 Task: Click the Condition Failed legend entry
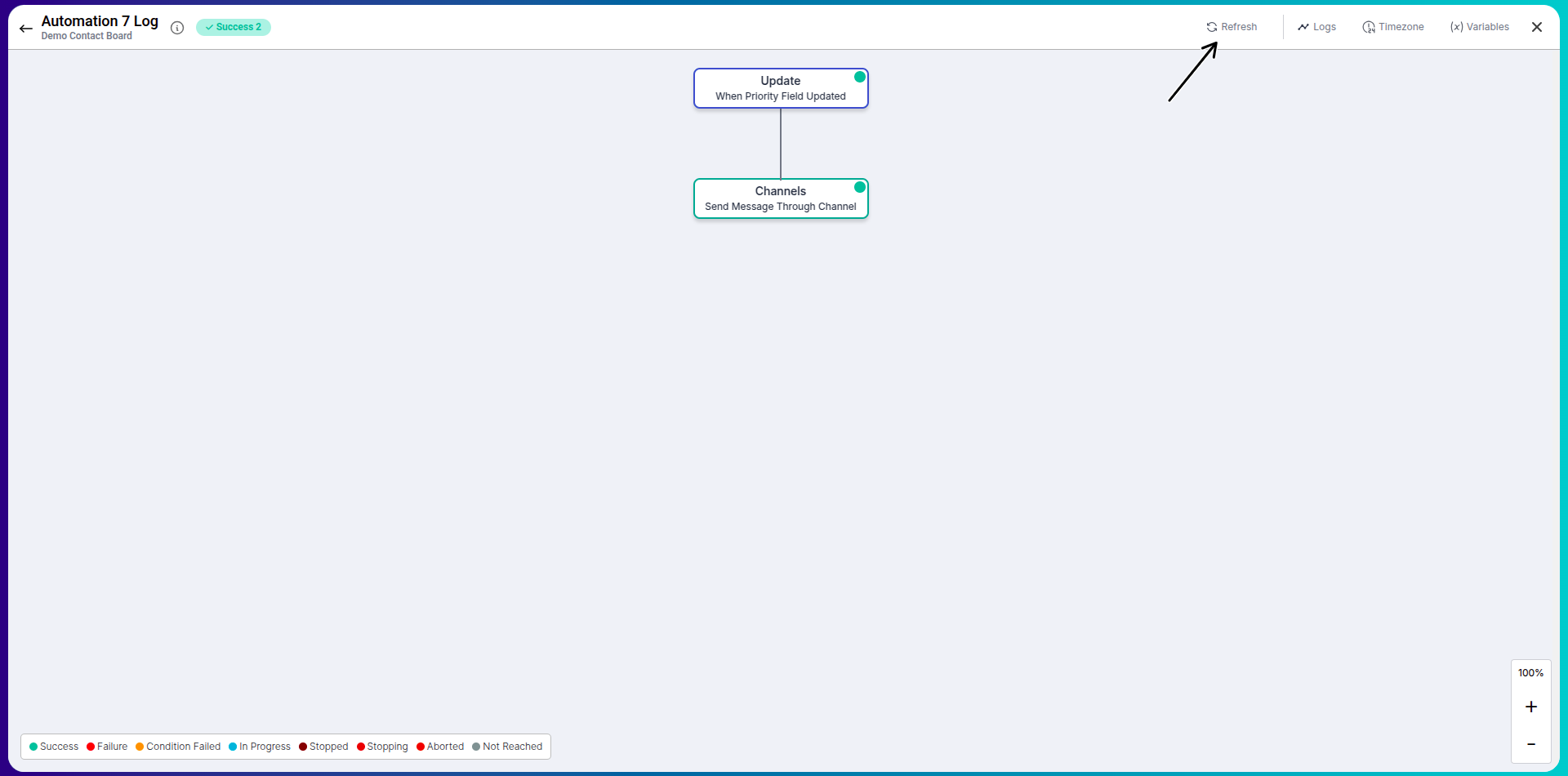point(178,747)
